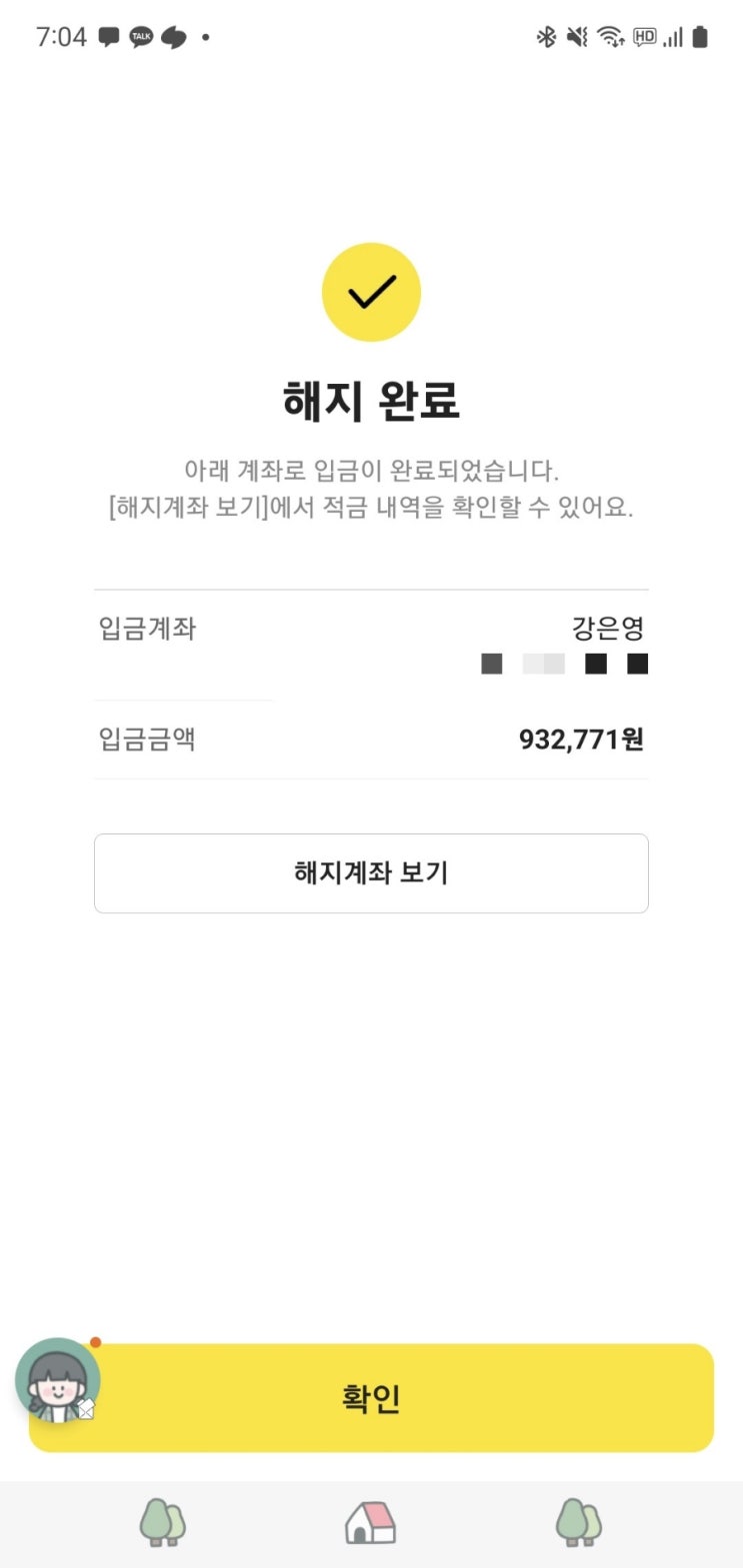
Task: Tap the HD calling status icon
Action: 644,37
